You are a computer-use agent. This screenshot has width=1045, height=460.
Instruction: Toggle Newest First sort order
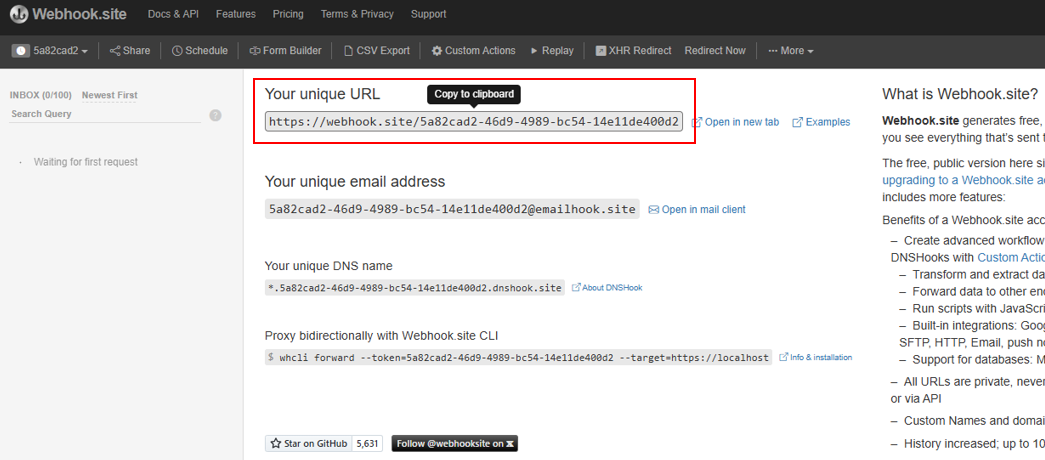click(110, 95)
